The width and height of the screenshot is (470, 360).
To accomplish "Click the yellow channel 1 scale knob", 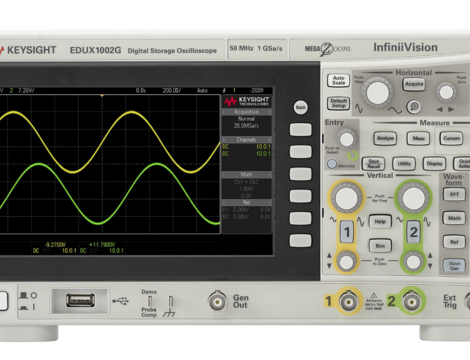I will pyautogui.click(x=346, y=198).
